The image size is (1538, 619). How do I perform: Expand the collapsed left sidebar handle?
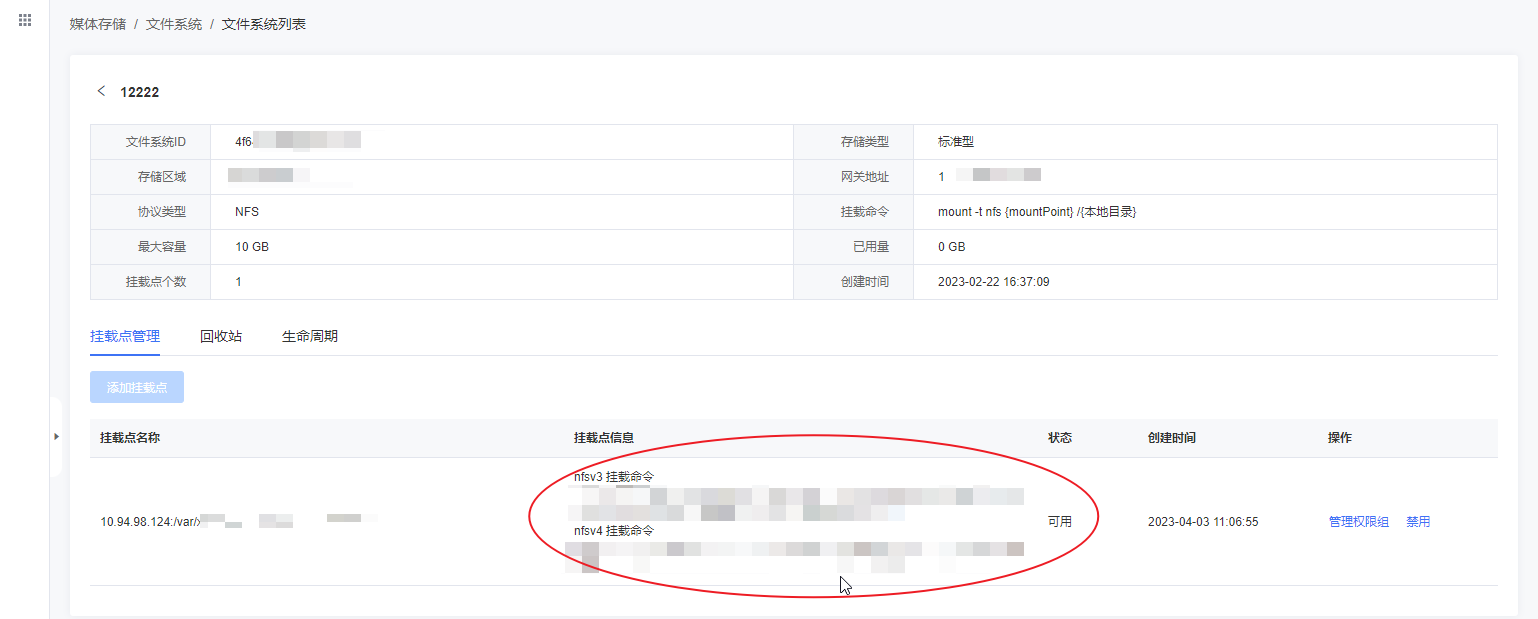point(56,437)
